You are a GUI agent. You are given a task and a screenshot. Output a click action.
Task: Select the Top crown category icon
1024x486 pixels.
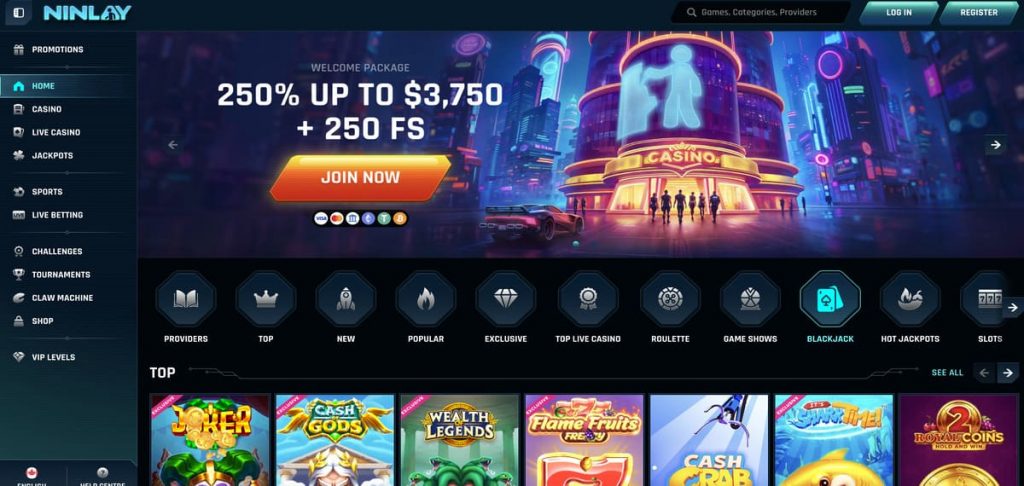click(266, 299)
